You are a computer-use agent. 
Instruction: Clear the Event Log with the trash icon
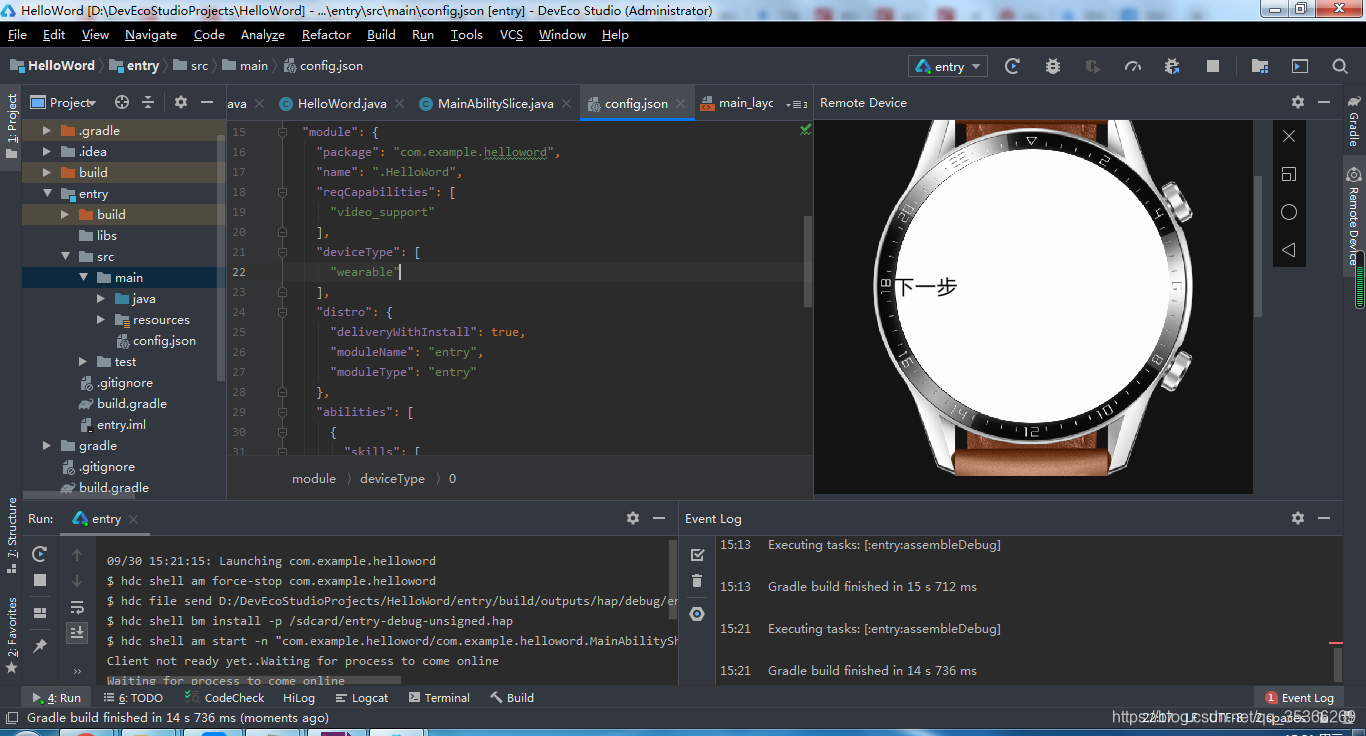click(696, 581)
